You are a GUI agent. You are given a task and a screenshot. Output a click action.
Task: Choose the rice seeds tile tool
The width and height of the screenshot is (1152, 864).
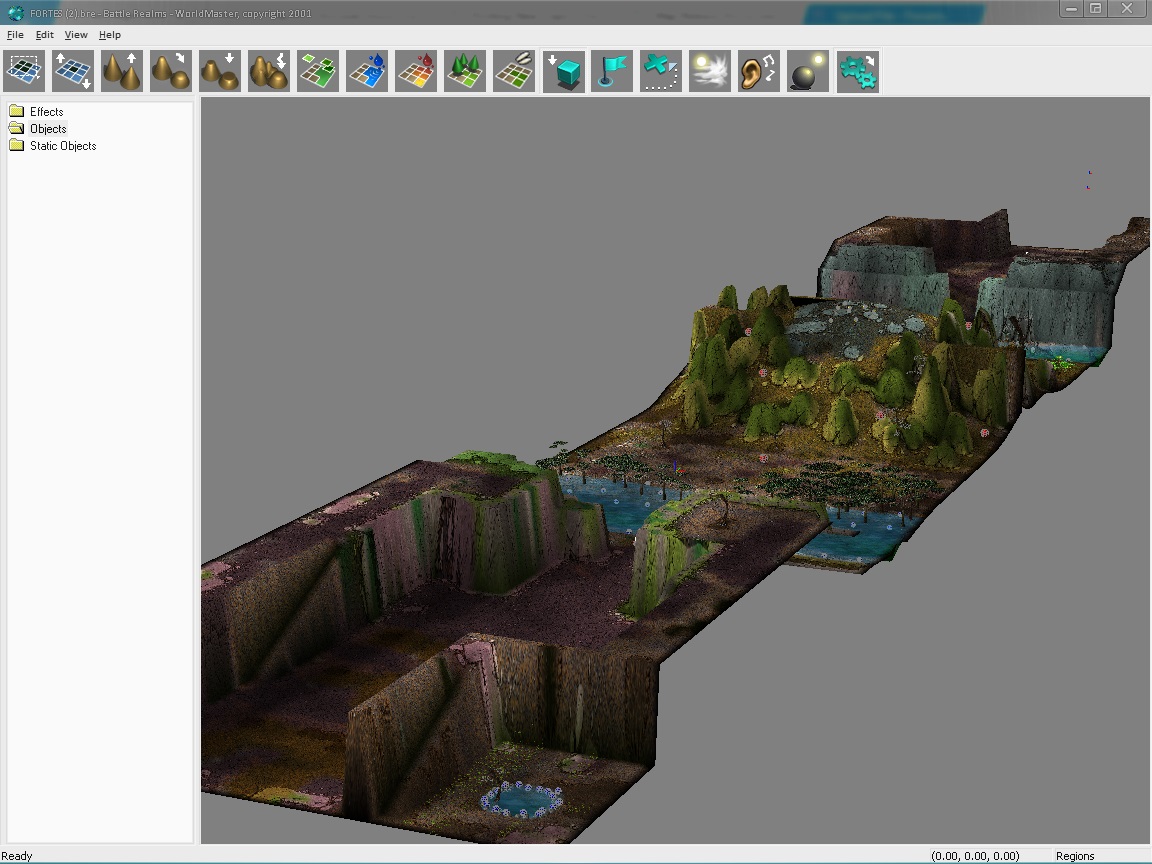(514, 71)
